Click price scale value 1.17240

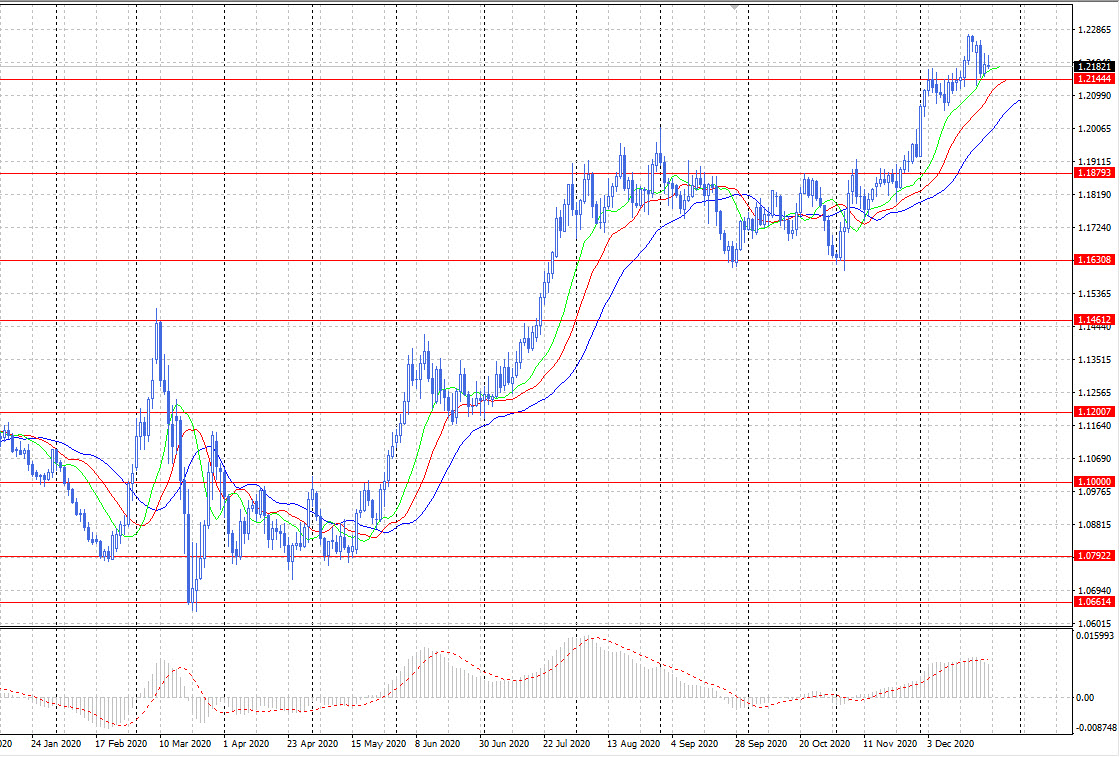tap(1095, 228)
